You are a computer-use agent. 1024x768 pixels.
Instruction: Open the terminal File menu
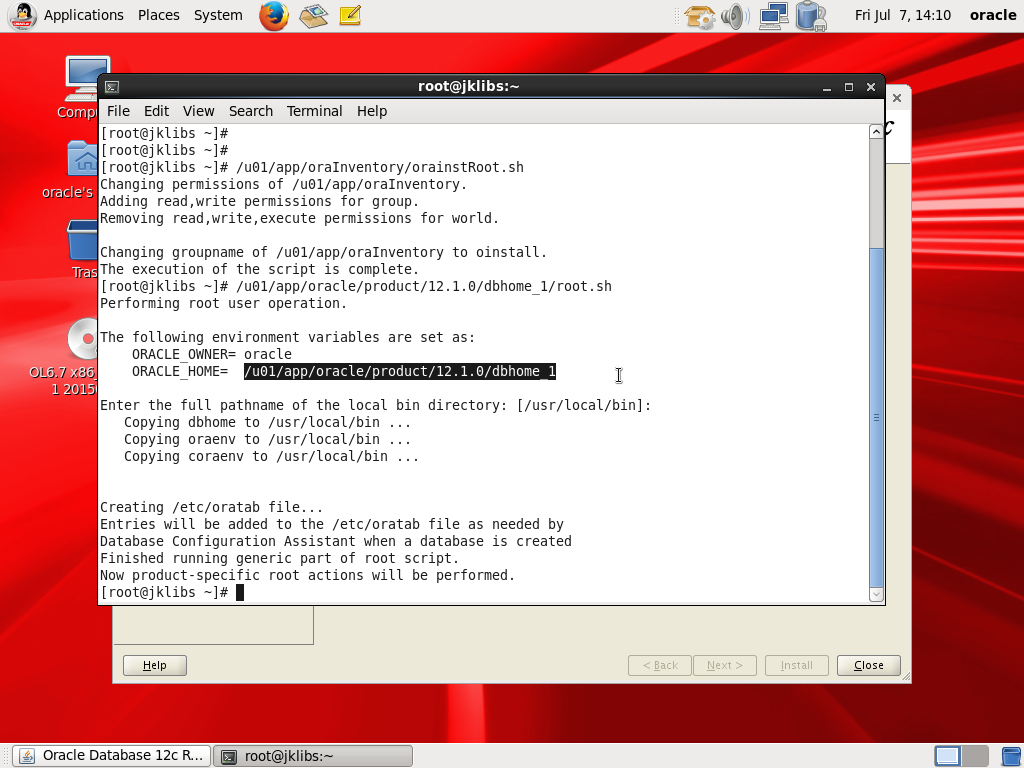[118, 111]
